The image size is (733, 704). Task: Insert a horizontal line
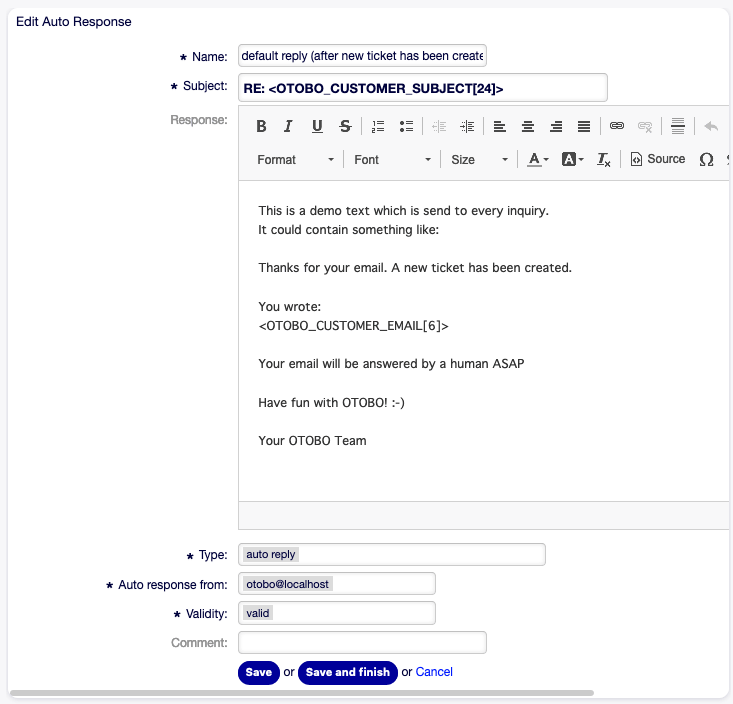(x=677, y=126)
